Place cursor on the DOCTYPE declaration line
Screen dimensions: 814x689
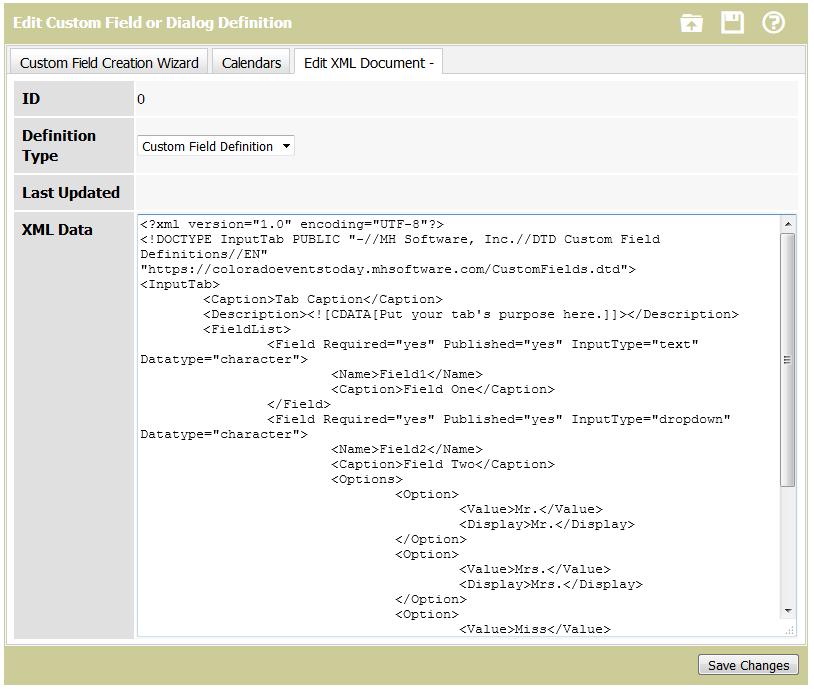(x=400, y=239)
